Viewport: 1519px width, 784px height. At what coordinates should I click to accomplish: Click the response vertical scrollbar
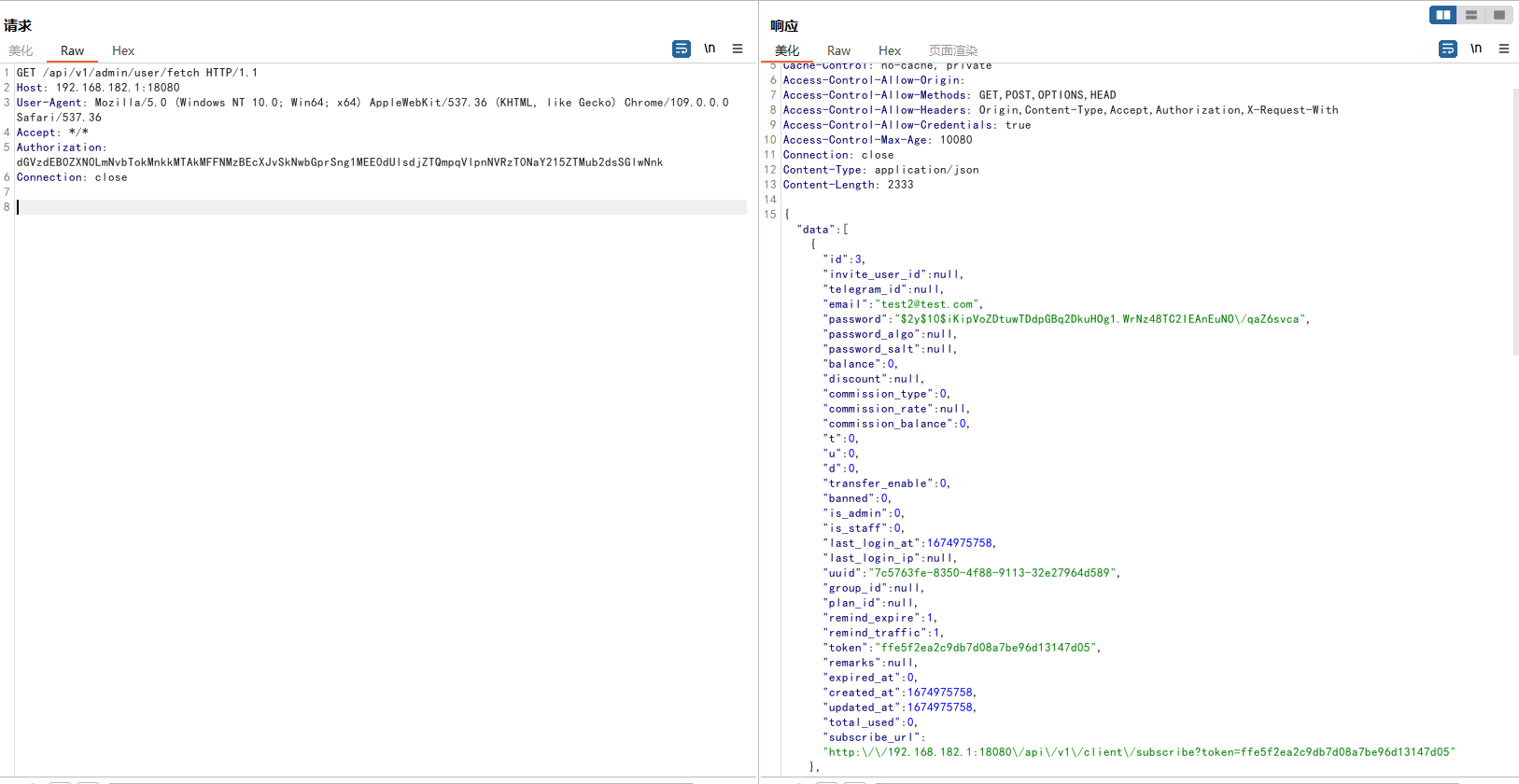tap(1514, 224)
